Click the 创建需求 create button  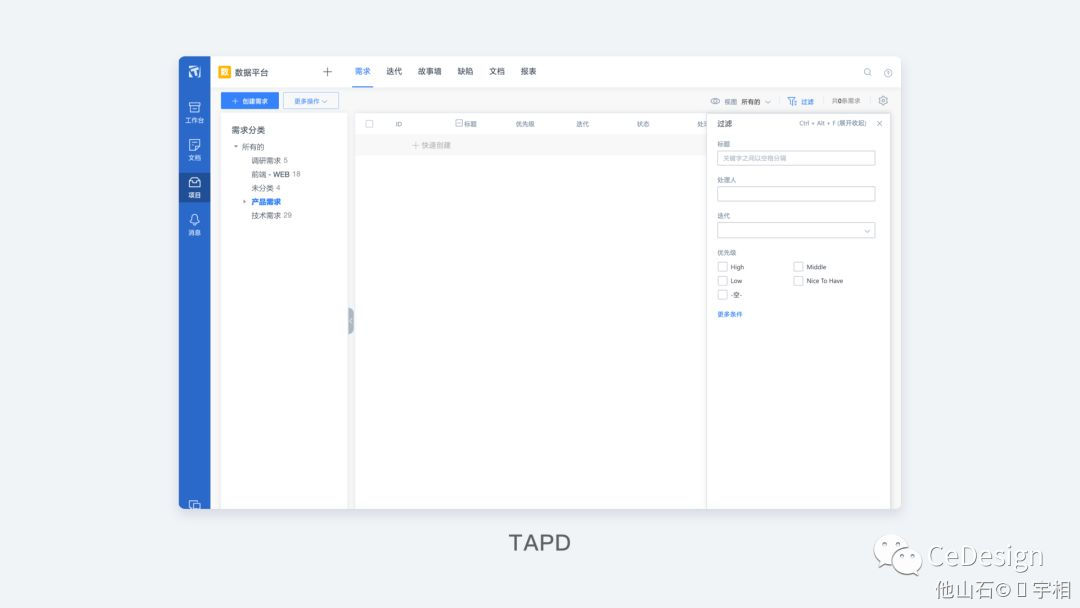[250, 101]
